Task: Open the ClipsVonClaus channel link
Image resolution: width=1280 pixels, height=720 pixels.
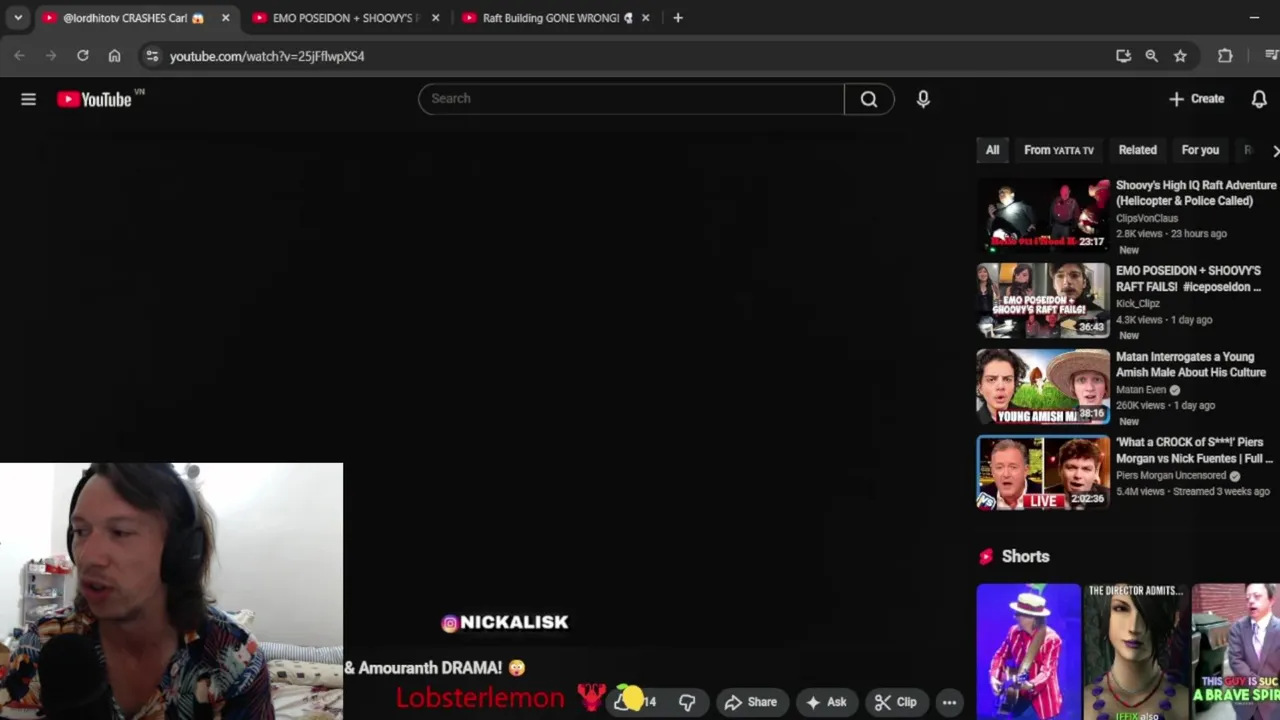Action: pyautogui.click(x=1147, y=218)
